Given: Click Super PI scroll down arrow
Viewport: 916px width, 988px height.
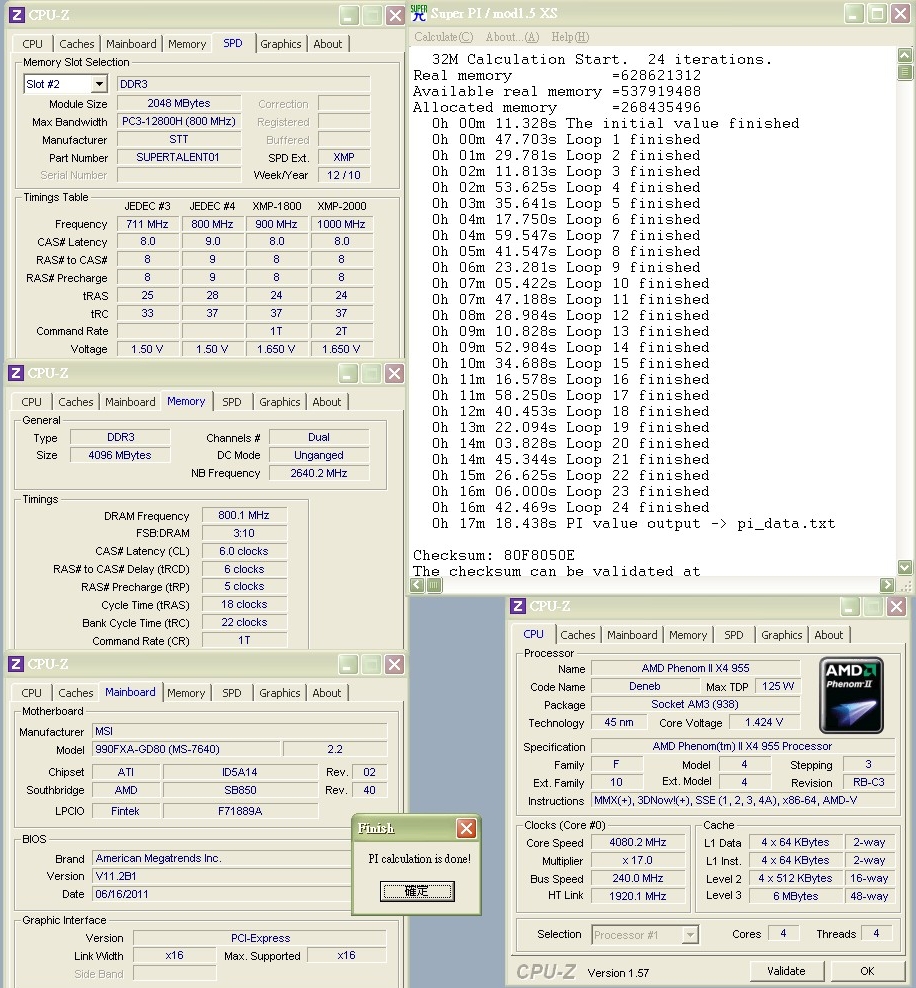Looking at the screenshot, I should [x=905, y=567].
